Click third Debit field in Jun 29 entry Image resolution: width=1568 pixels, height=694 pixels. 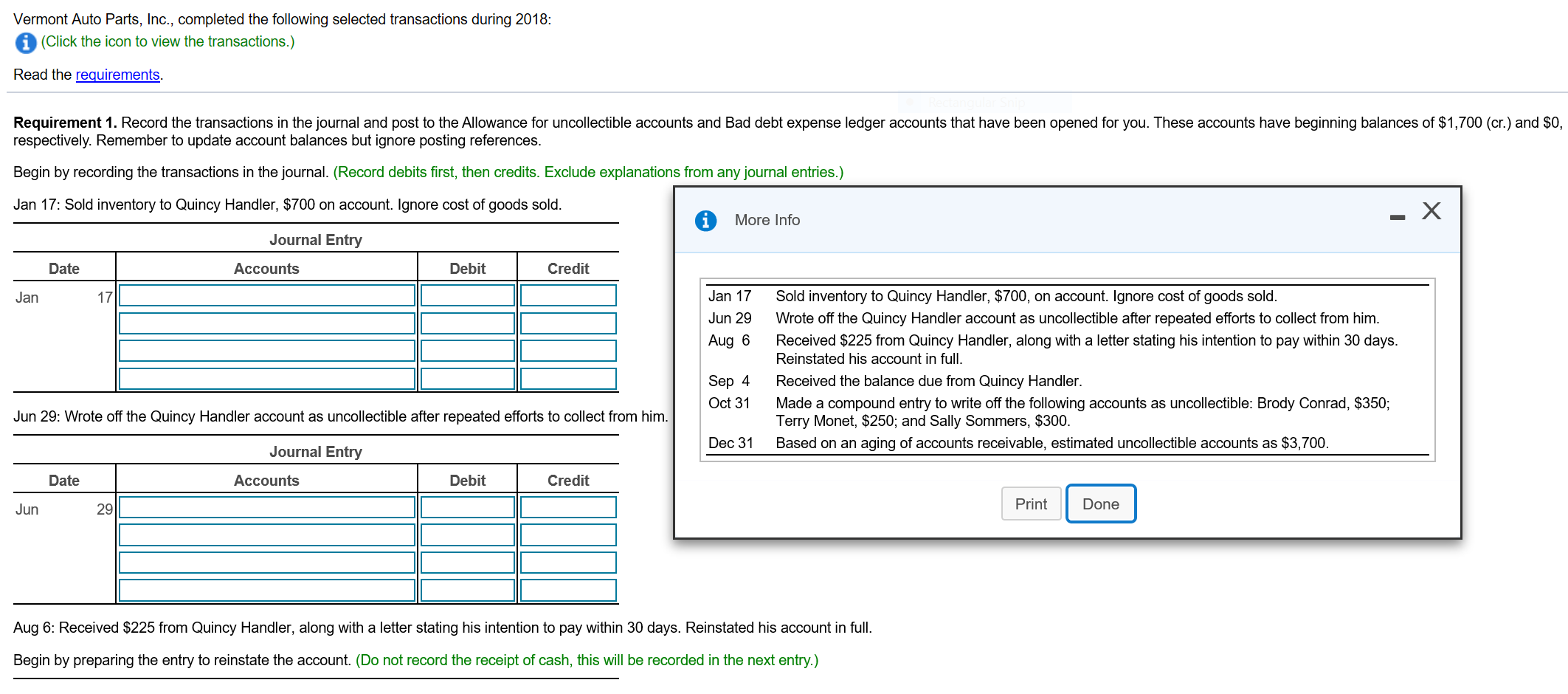[468, 563]
